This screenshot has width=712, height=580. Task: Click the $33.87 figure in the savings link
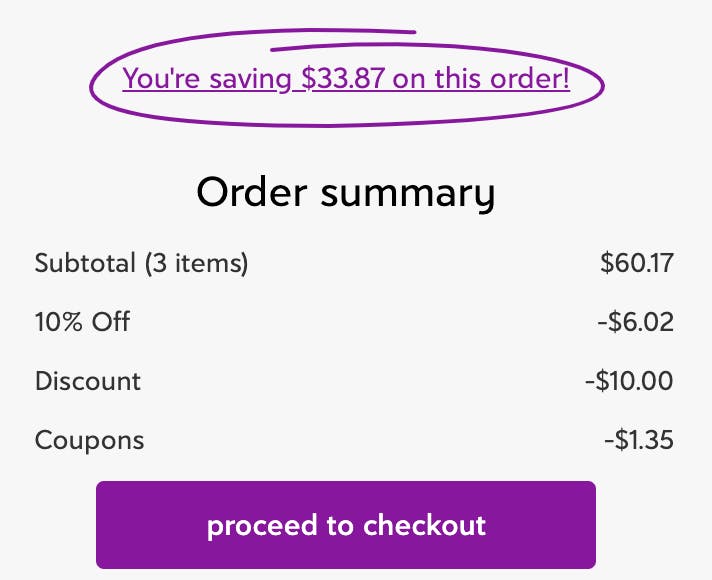[x=343, y=78]
